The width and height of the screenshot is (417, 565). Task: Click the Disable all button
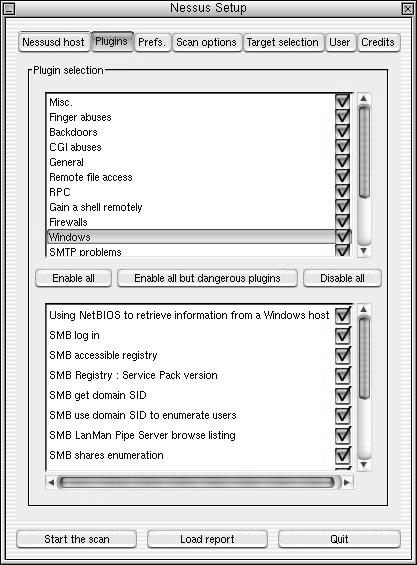(x=342, y=278)
